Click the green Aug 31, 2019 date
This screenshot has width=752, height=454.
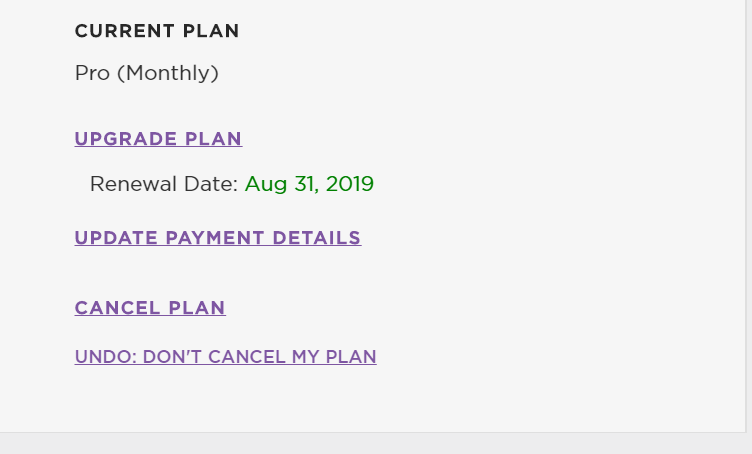(309, 184)
